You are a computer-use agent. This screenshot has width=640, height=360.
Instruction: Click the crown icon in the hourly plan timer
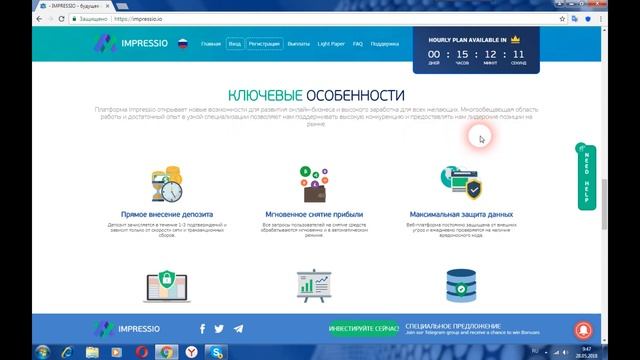516,39
